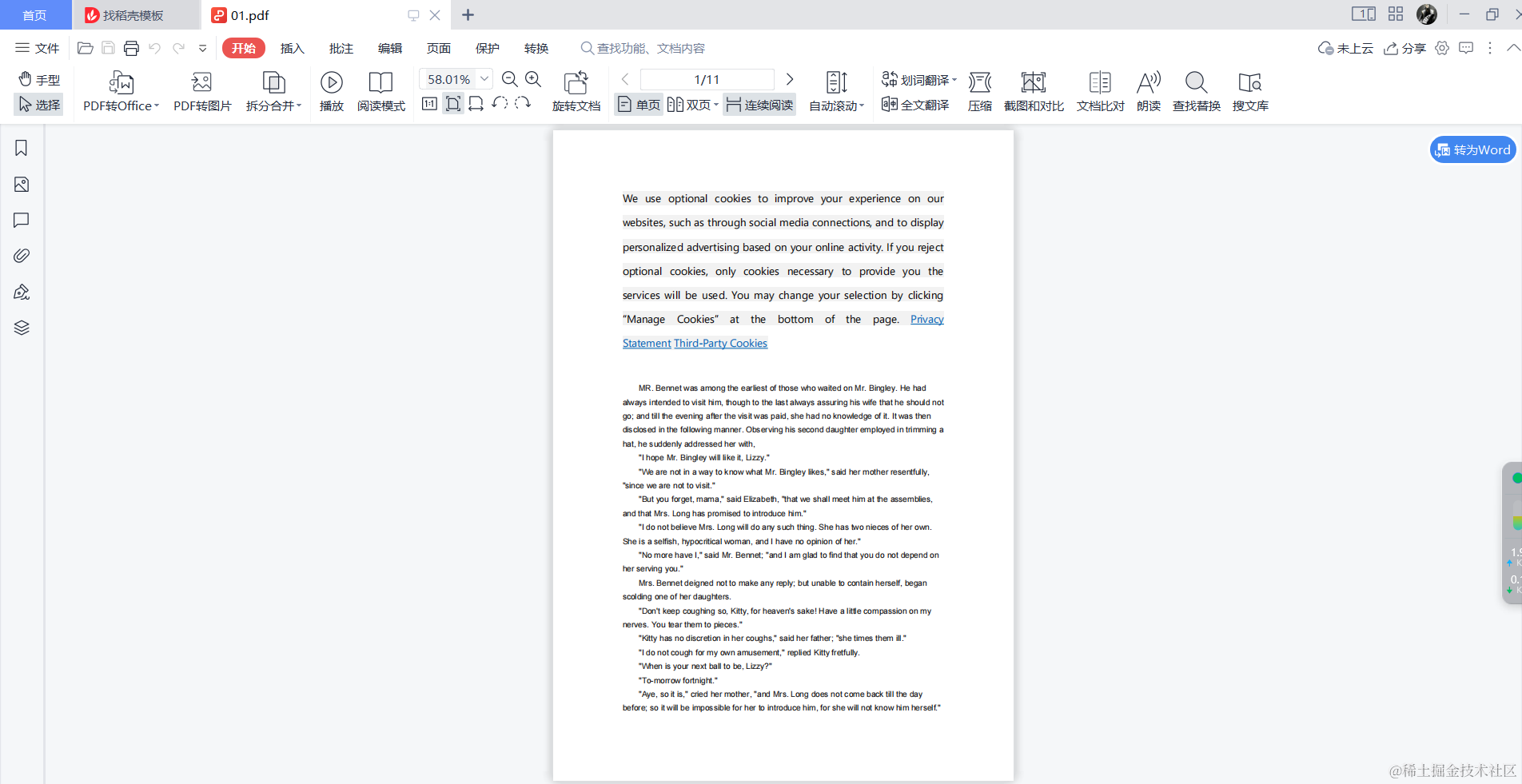Screen dimensions: 1522x784
Task: Go to the next page with the arrow
Action: click(790, 79)
